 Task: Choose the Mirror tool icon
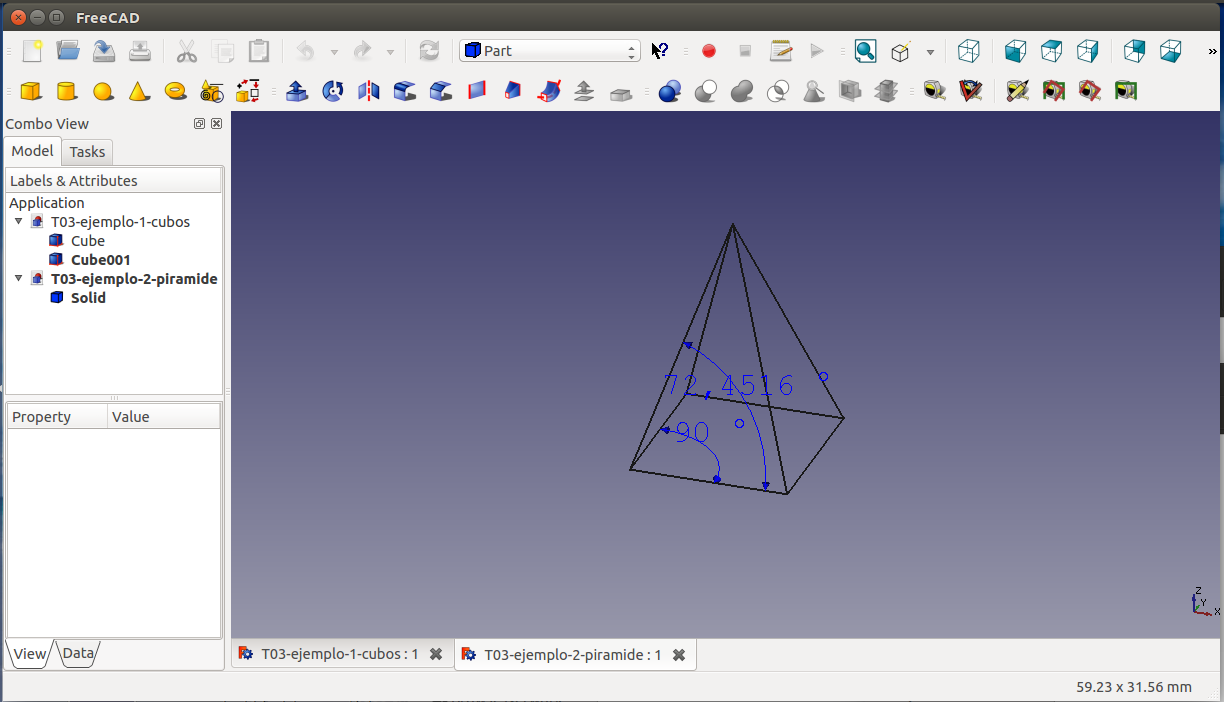(369, 92)
